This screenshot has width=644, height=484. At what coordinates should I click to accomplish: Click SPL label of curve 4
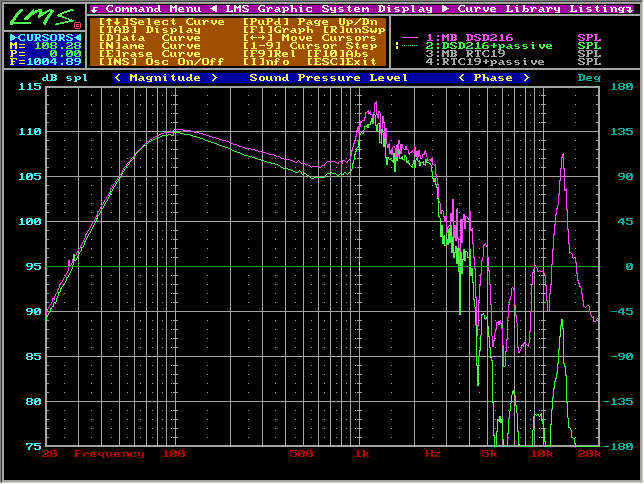(x=589, y=62)
